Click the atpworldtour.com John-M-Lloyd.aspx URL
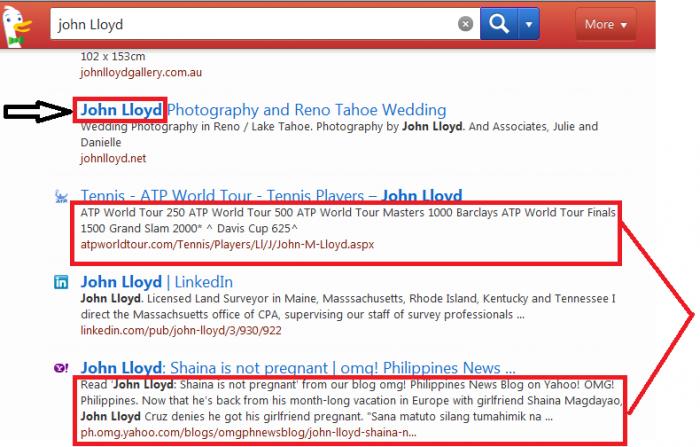 [x=227, y=245]
